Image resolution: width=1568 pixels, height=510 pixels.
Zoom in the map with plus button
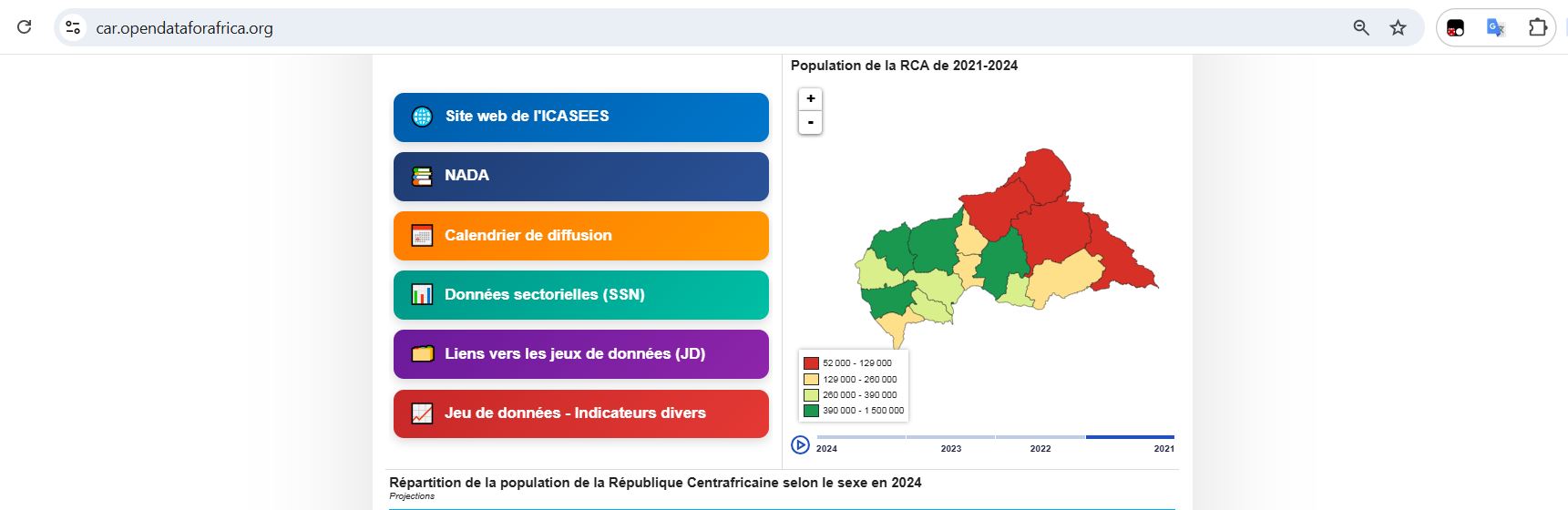[x=810, y=98]
